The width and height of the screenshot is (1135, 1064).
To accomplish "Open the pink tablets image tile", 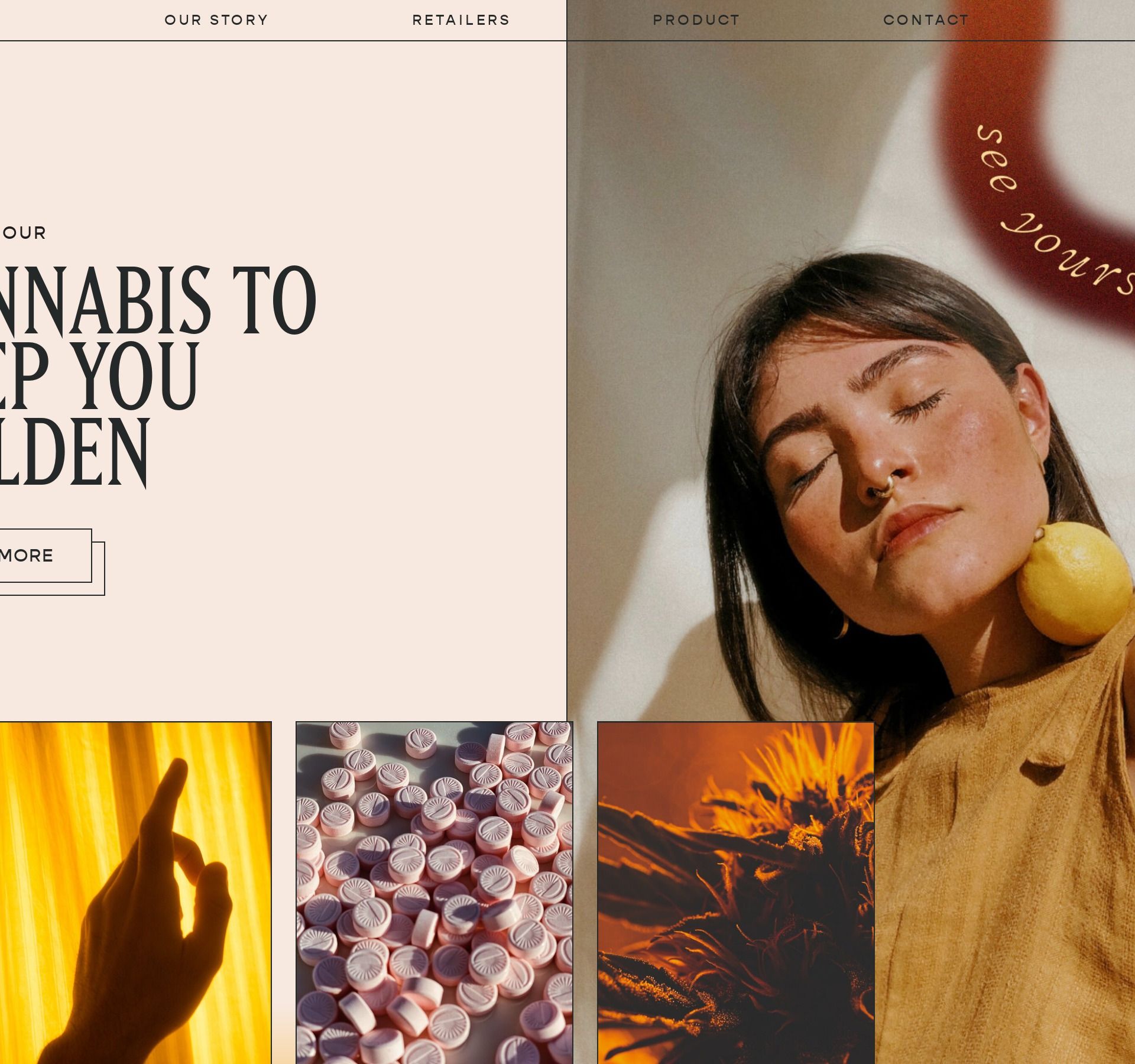I will click(434, 893).
